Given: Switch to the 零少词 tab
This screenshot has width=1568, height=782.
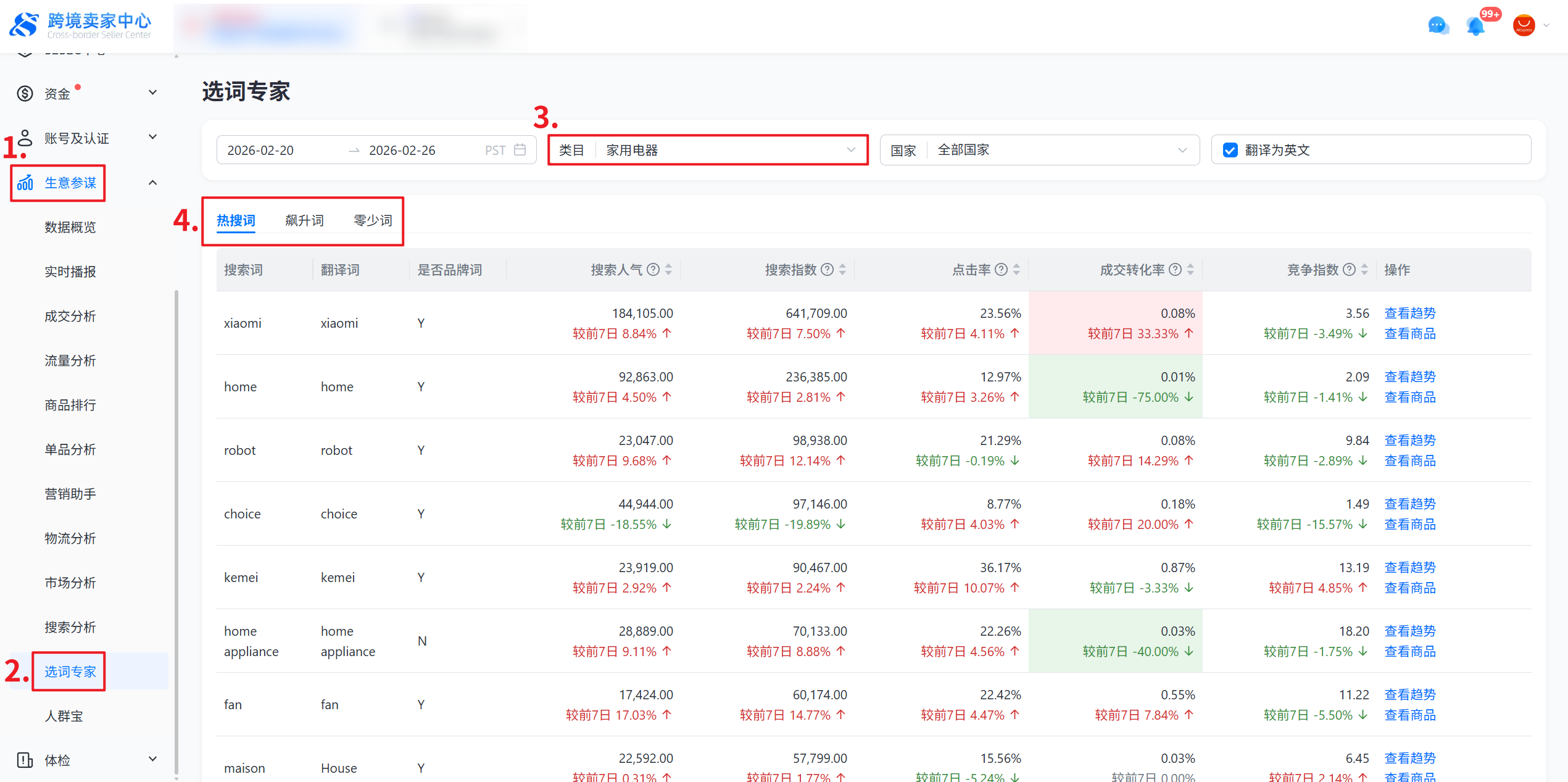Looking at the screenshot, I should [x=373, y=220].
